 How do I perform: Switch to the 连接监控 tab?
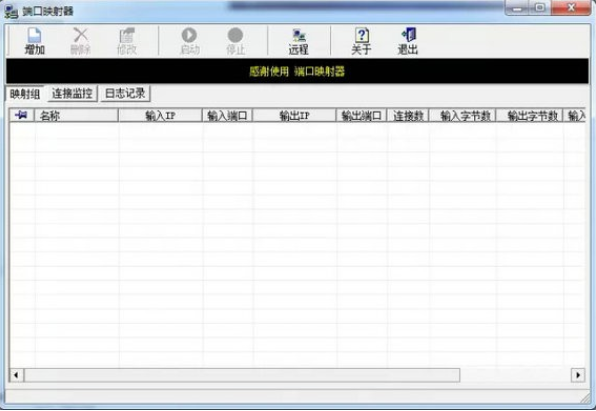tap(72, 94)
